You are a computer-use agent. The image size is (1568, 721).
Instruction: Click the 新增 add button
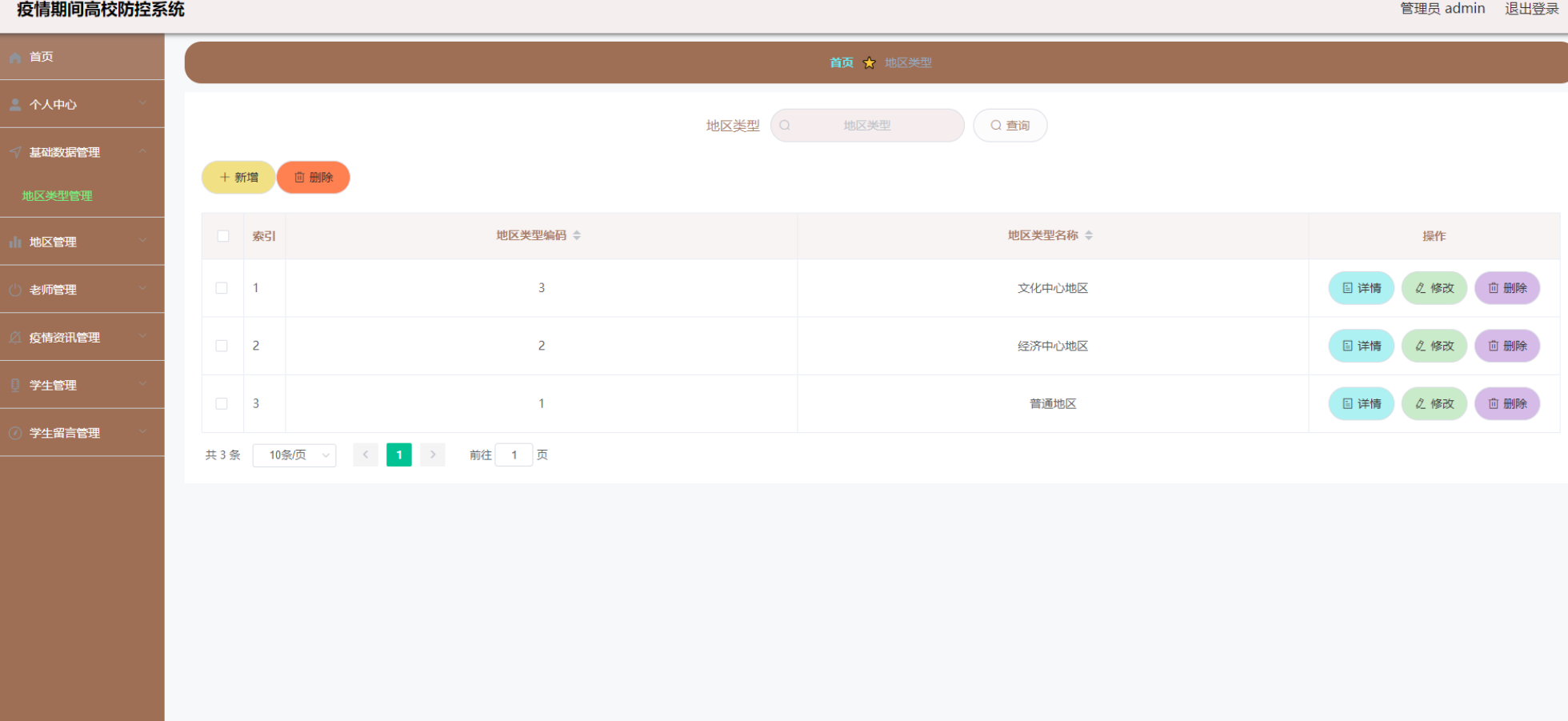pos(238,178)
